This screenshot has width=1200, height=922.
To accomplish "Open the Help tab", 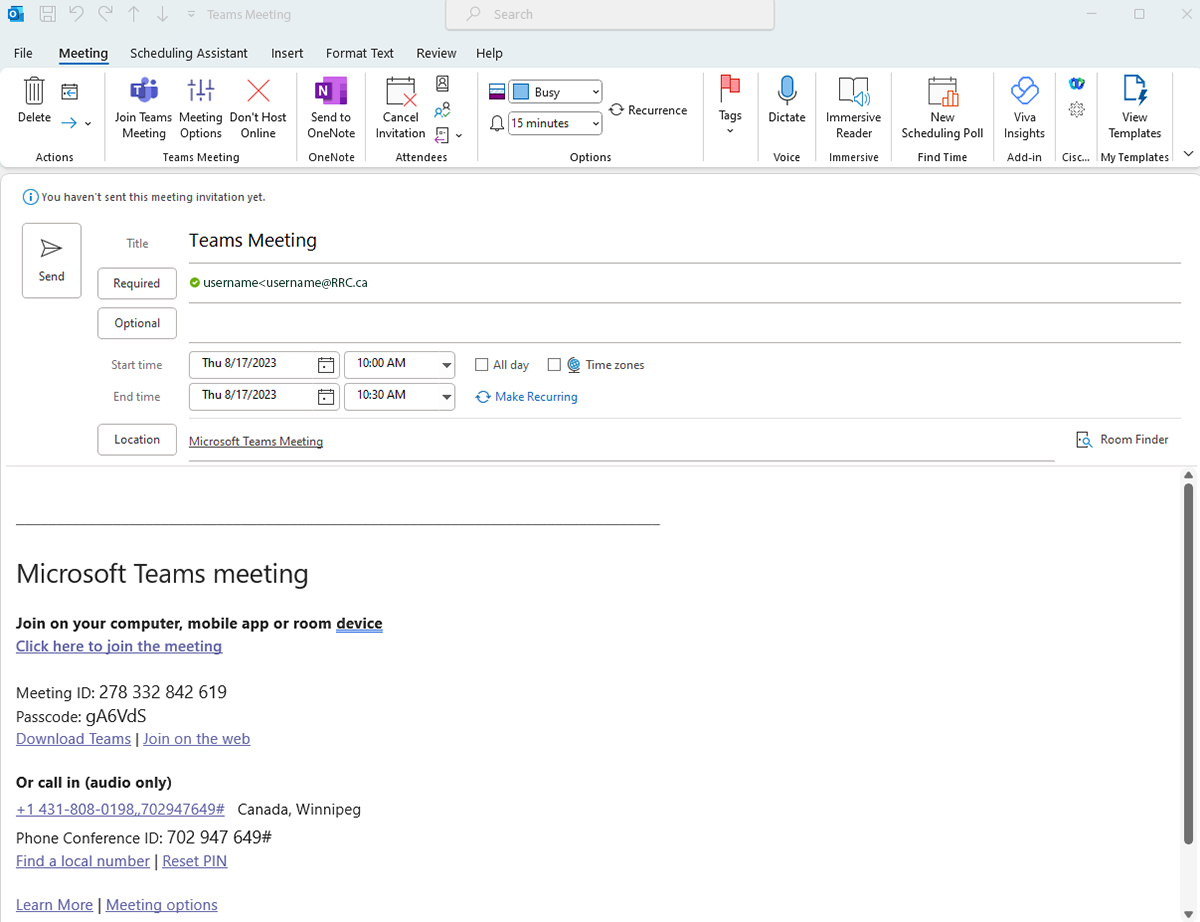I will [490, 53].
